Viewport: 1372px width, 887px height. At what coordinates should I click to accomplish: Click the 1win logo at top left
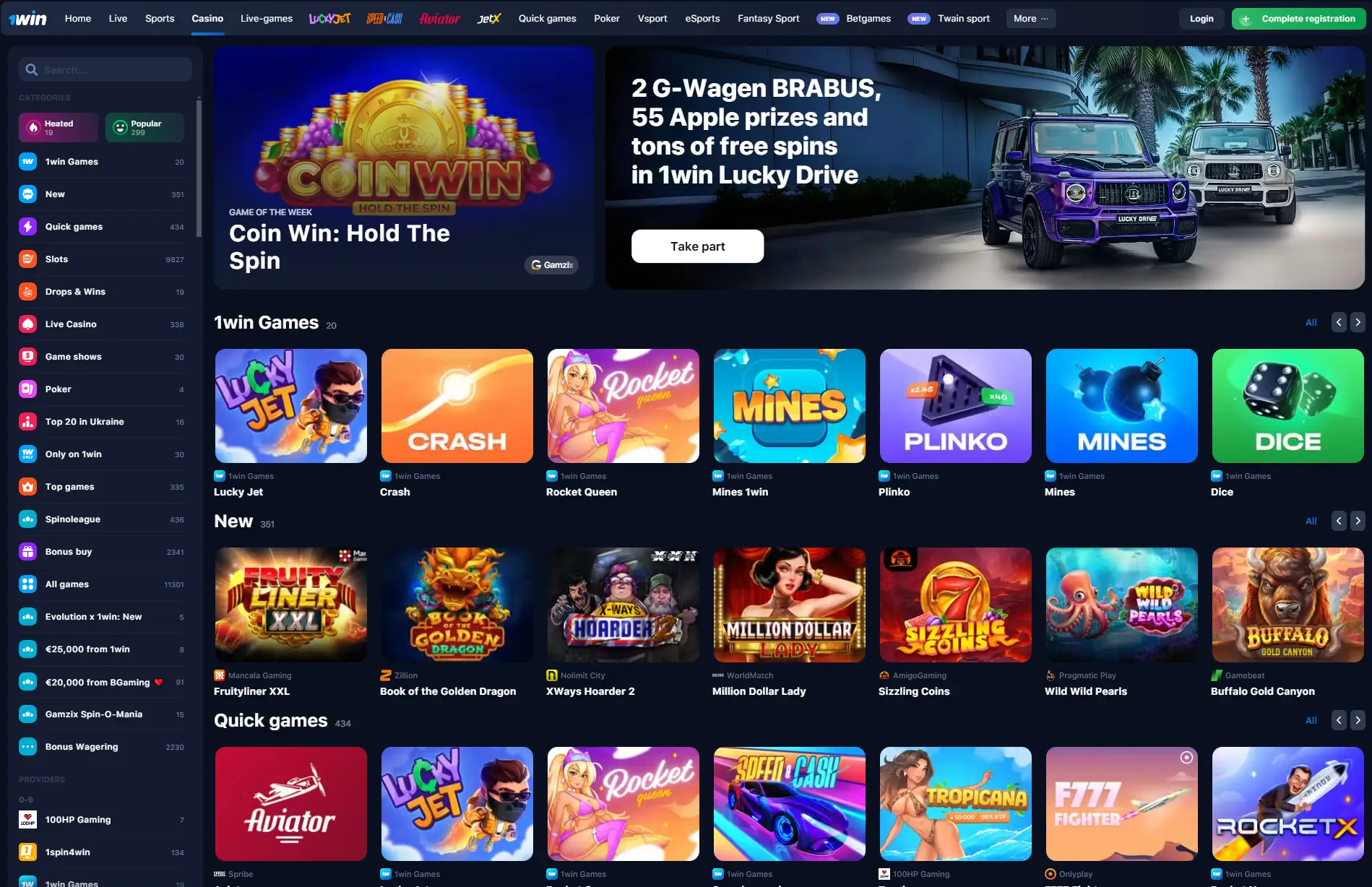point(27,19)
